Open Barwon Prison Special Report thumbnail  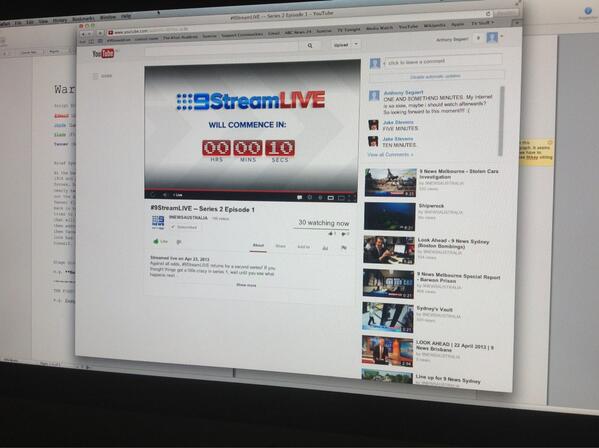pyautogui.click(x=388, y=284)
